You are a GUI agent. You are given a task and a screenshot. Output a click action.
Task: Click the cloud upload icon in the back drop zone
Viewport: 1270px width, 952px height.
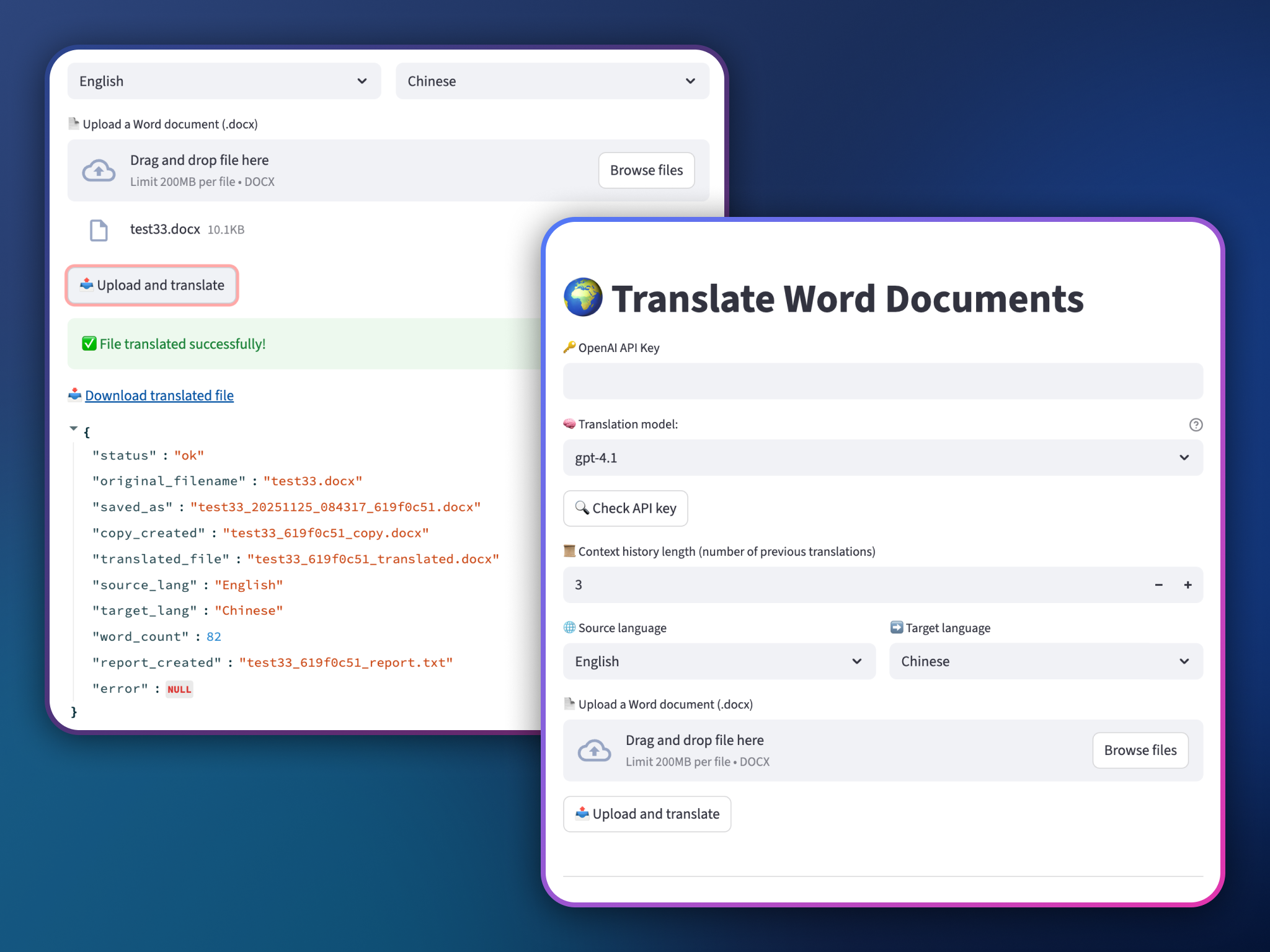click(99, 170)
